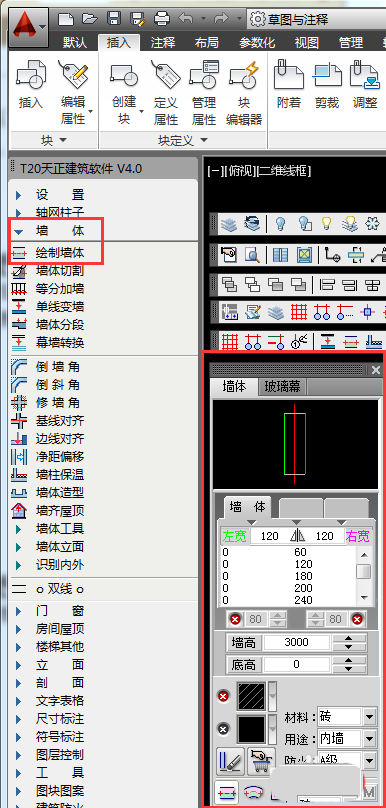
Task: Click the 墙高 button
Action: (244, 642)
